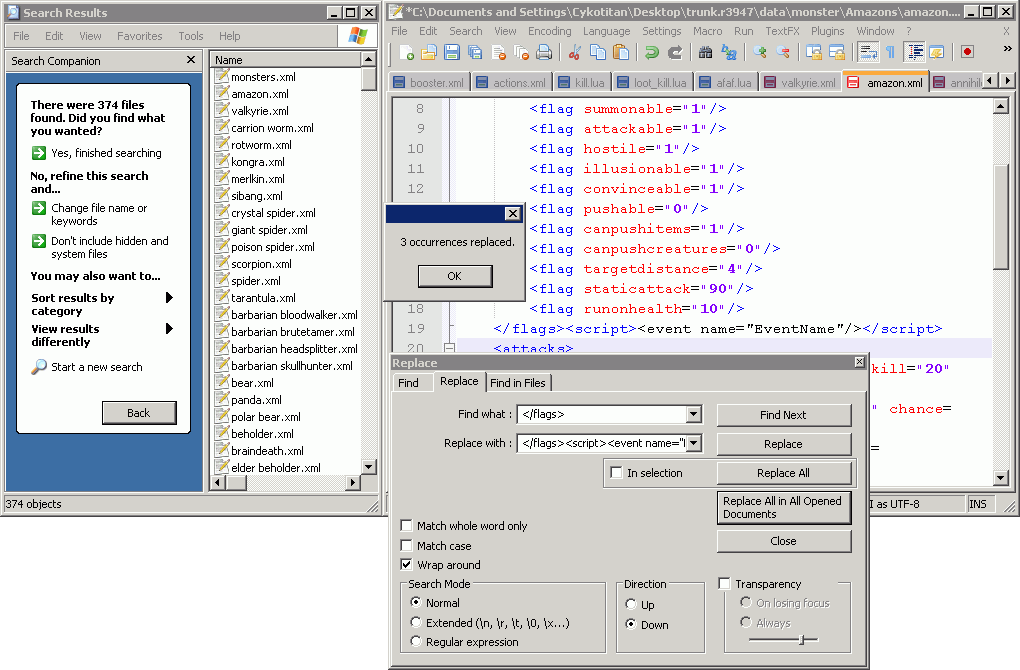Click the Paste clipboard icon
This screenshot has height=670, width=1020.
tap(621, 53)
